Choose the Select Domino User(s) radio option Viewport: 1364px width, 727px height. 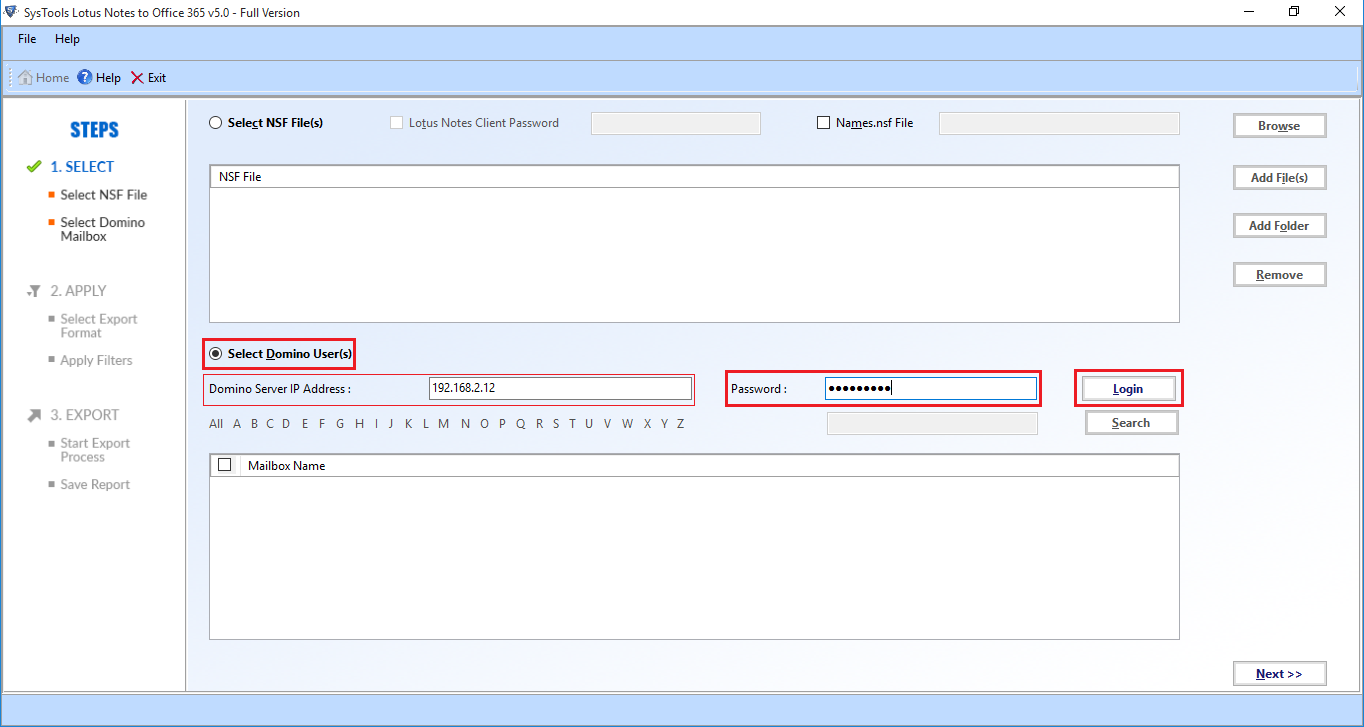(216, 354)
